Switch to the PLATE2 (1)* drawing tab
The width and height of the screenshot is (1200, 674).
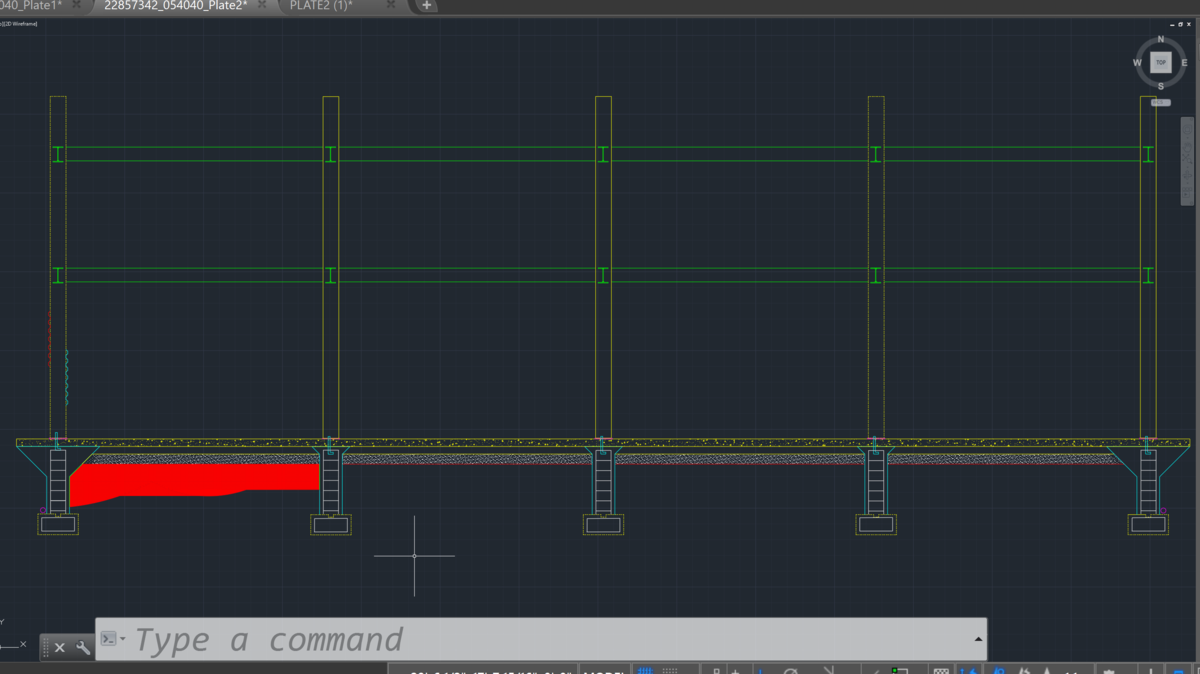point(321,5)
